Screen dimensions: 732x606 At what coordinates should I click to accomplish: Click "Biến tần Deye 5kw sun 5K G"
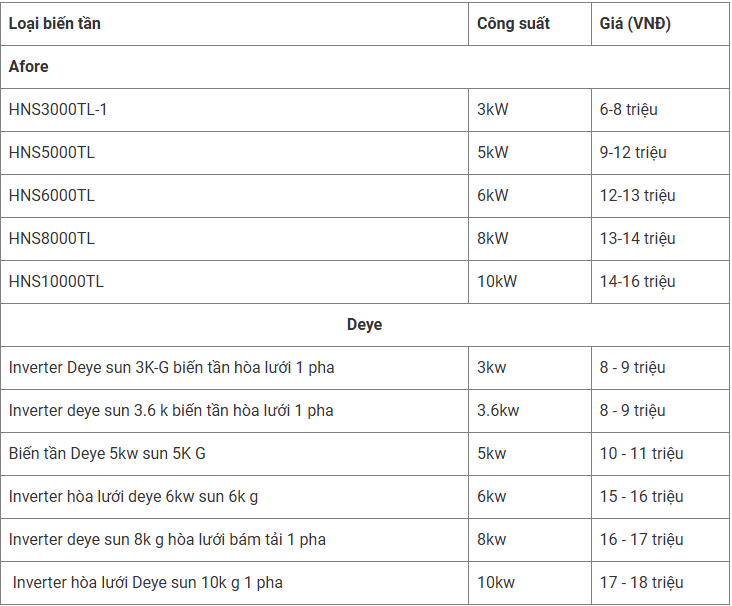tap(107, 454)
